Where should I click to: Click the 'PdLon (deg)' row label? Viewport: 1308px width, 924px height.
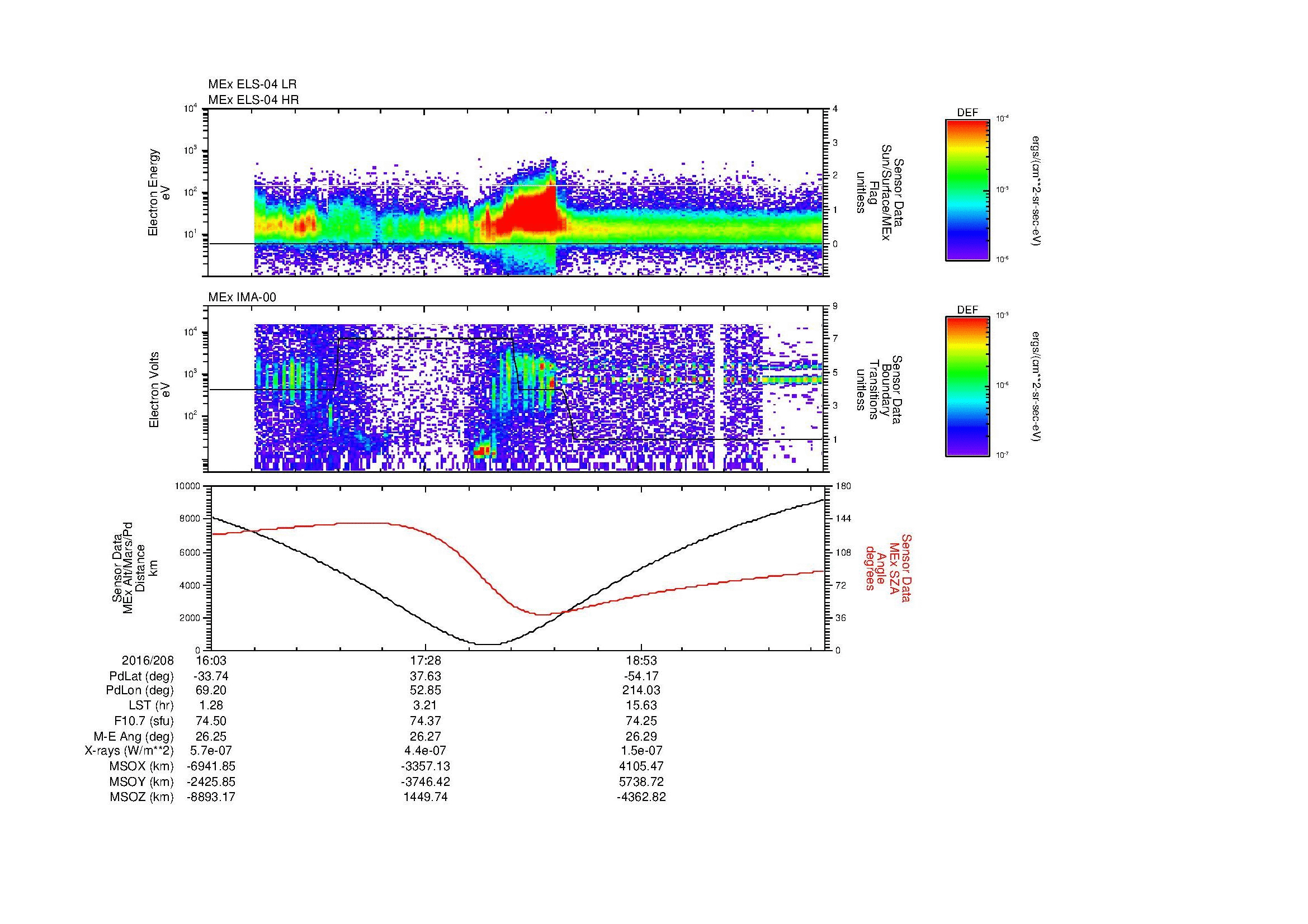(x=141, y=690)
